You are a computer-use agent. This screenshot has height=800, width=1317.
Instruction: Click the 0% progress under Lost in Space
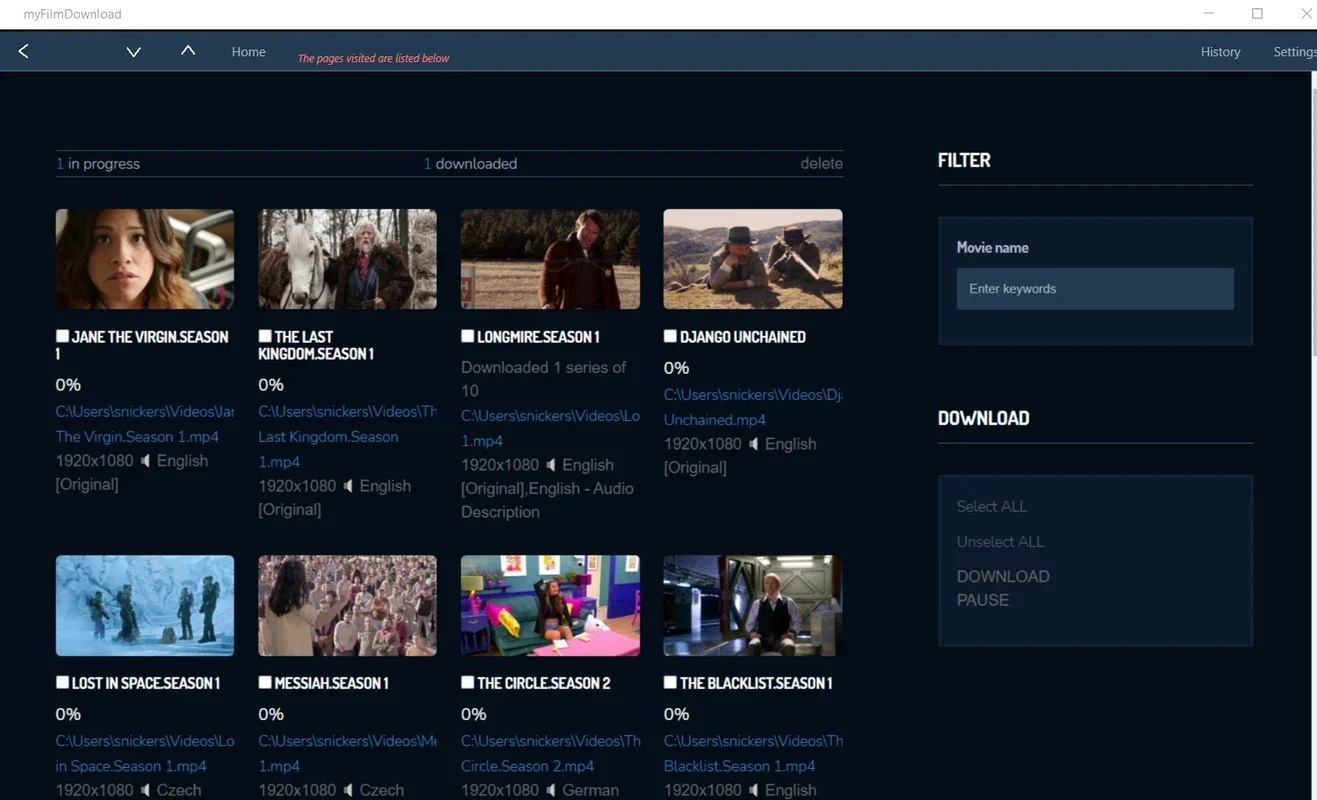coord(68,714)
